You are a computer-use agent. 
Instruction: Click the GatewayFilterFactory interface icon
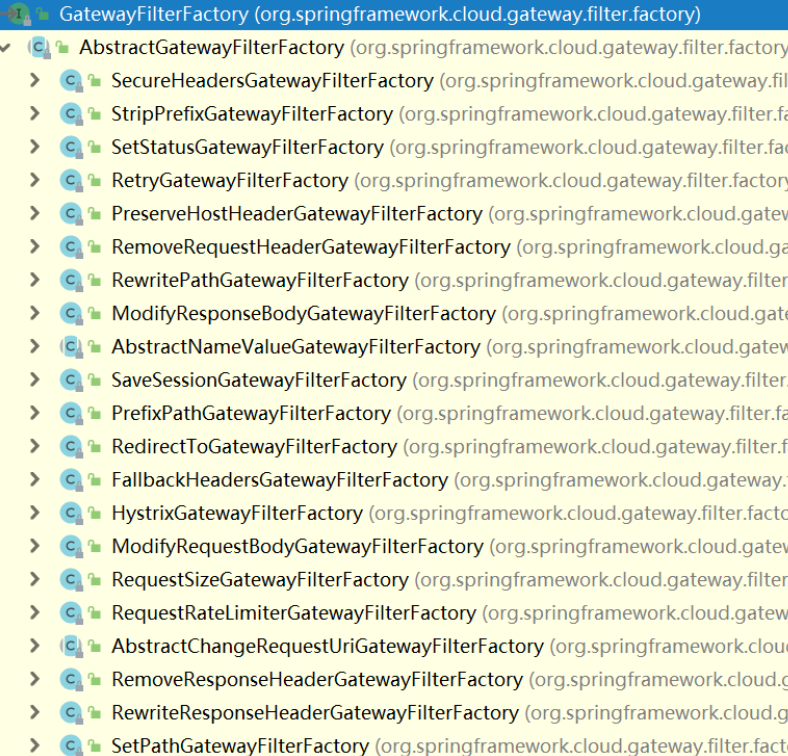pos(20,14)
